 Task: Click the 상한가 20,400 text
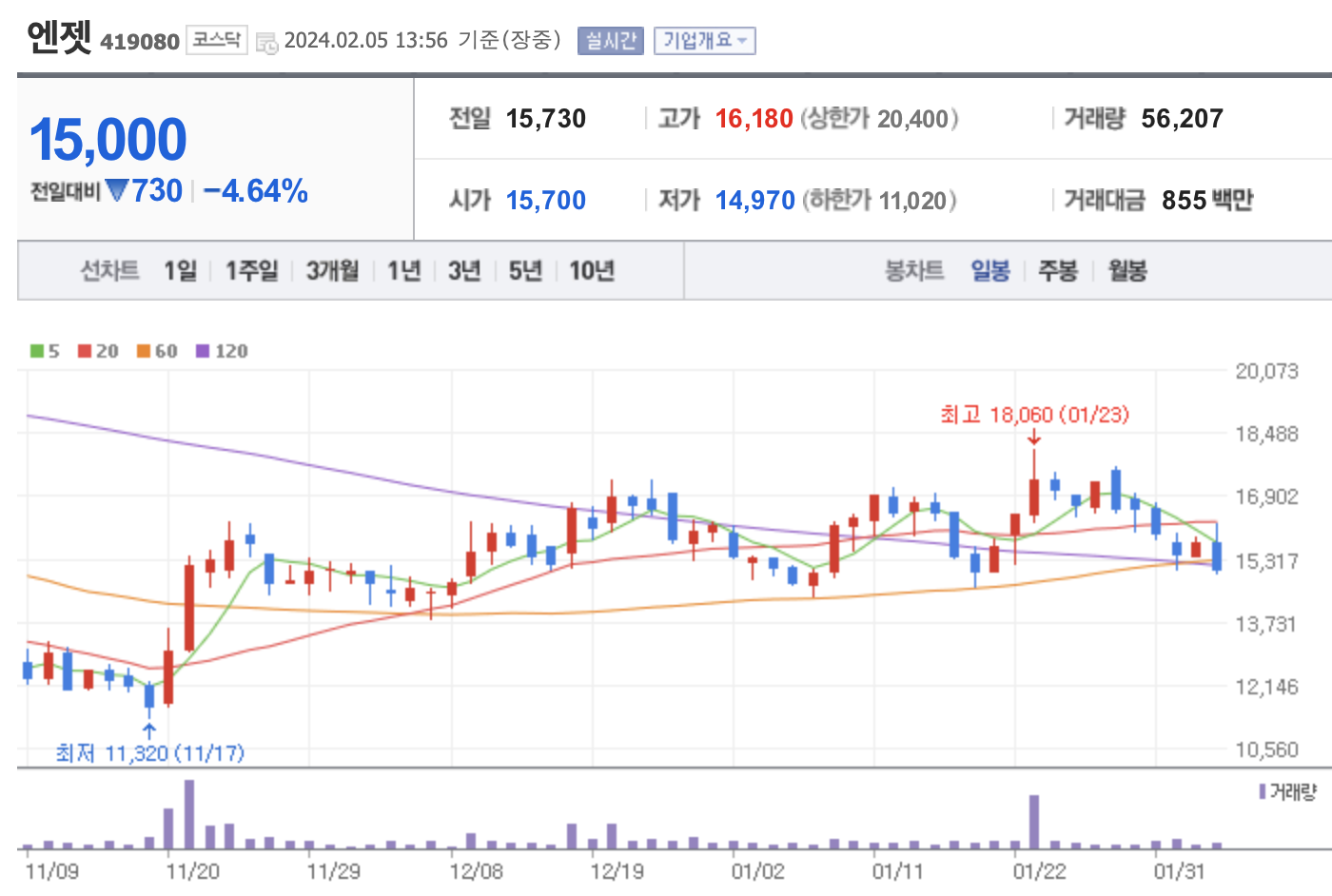[x=879, y=119]
